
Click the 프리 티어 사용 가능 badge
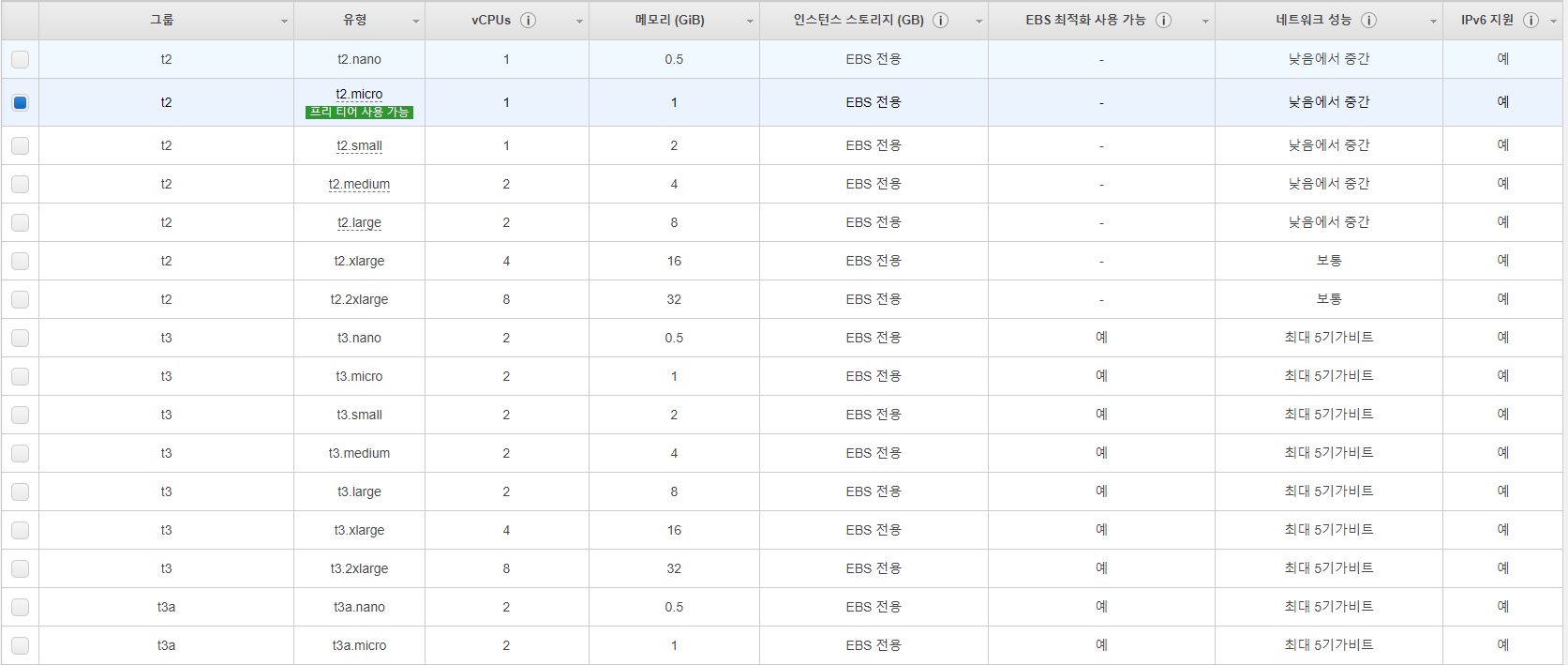[x=359, y=112]
